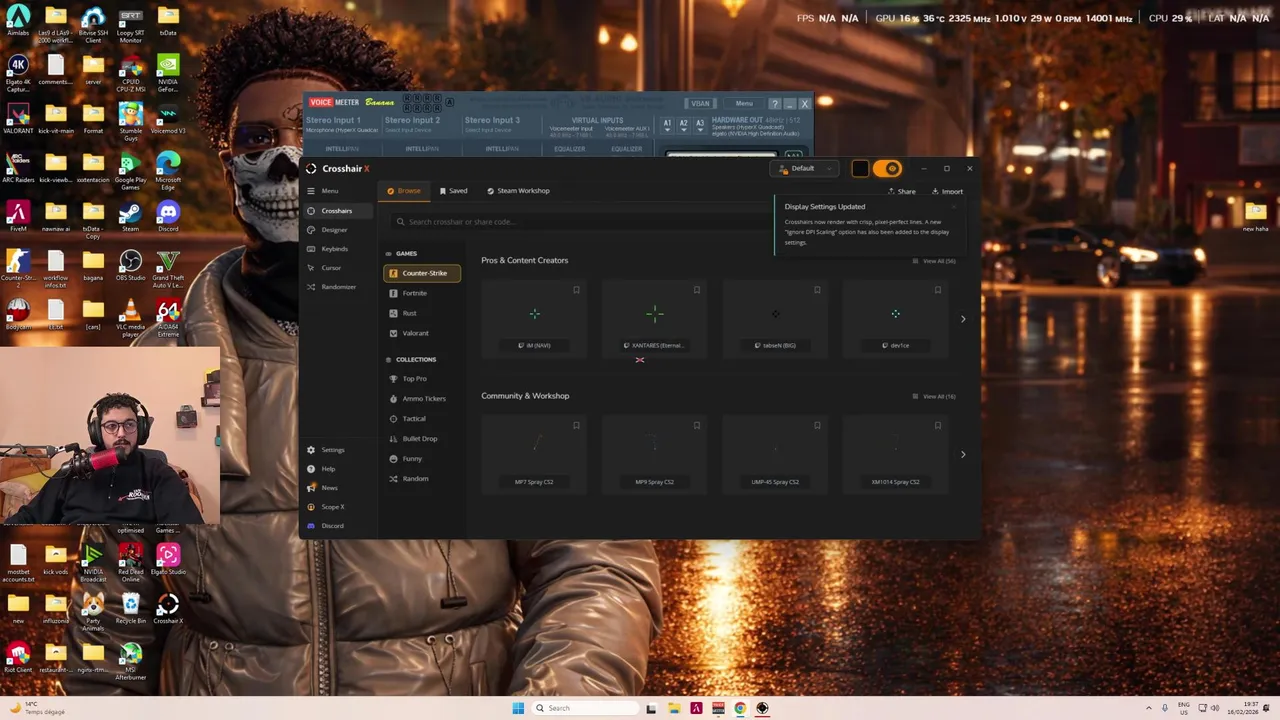Open Steam desktop shortcut
Screen dimensions: 1280x720
click(130, 217)
